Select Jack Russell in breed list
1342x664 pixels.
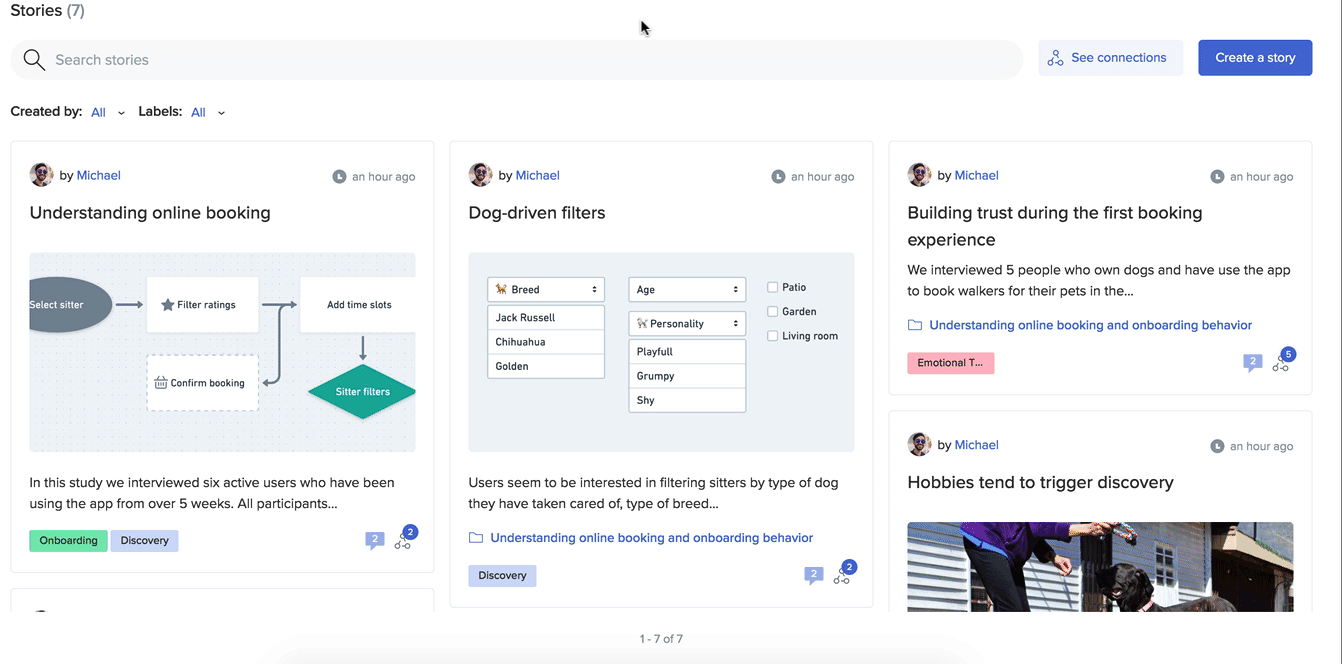[546, 318]
